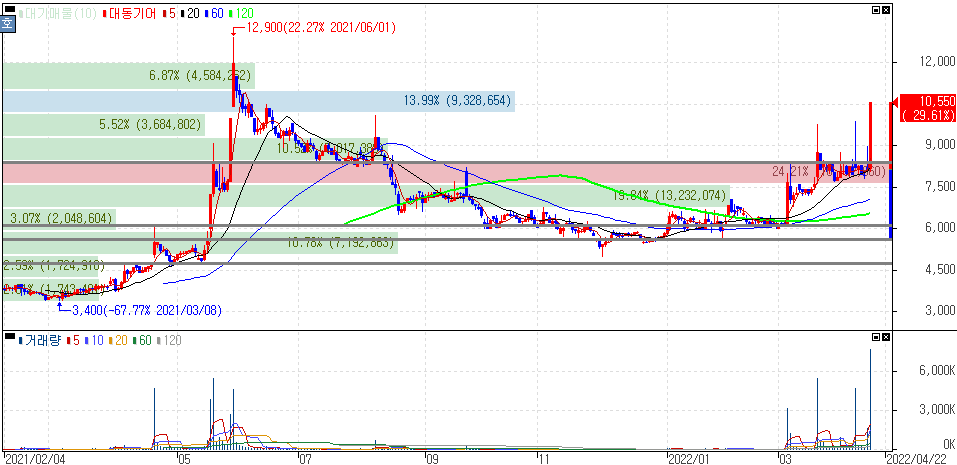Screen dimensions: 957x465
Task: Select the 대동기어 series legend
Action: click(x=129, y=13)
